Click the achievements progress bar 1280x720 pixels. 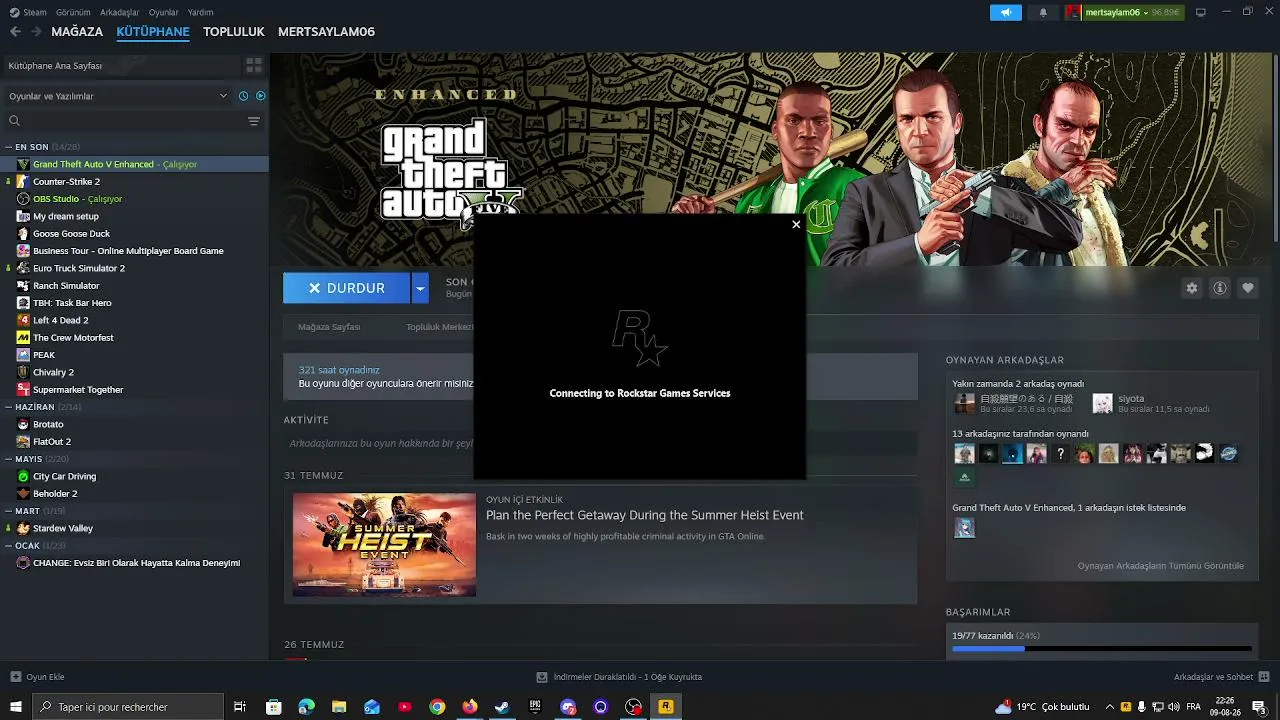pos(1102,649)
